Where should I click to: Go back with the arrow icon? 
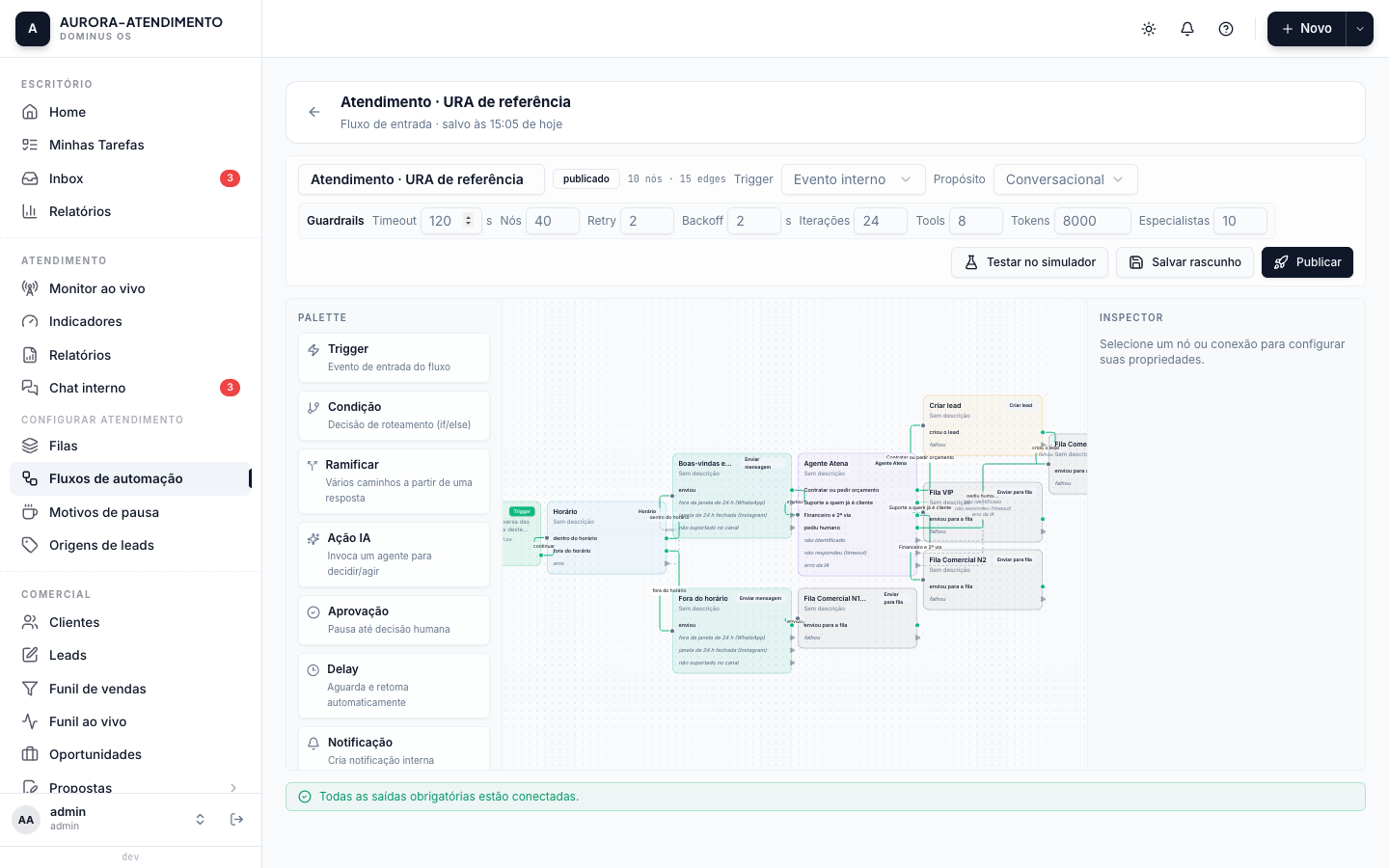[x=314, y=112]
